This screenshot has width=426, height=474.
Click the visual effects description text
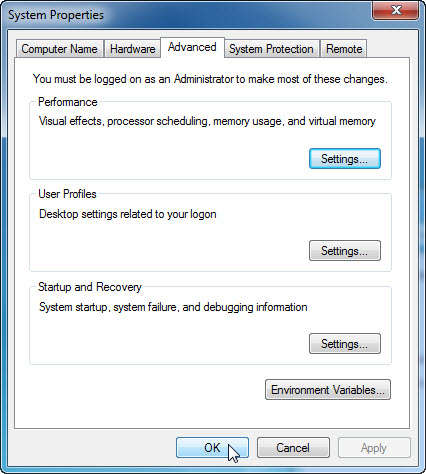tap(207, 121)
